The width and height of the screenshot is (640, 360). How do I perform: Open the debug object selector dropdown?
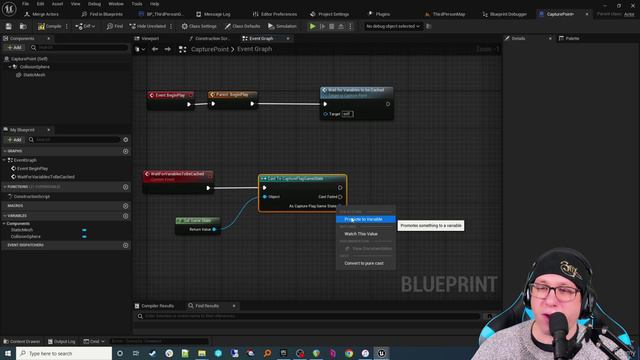393,26
